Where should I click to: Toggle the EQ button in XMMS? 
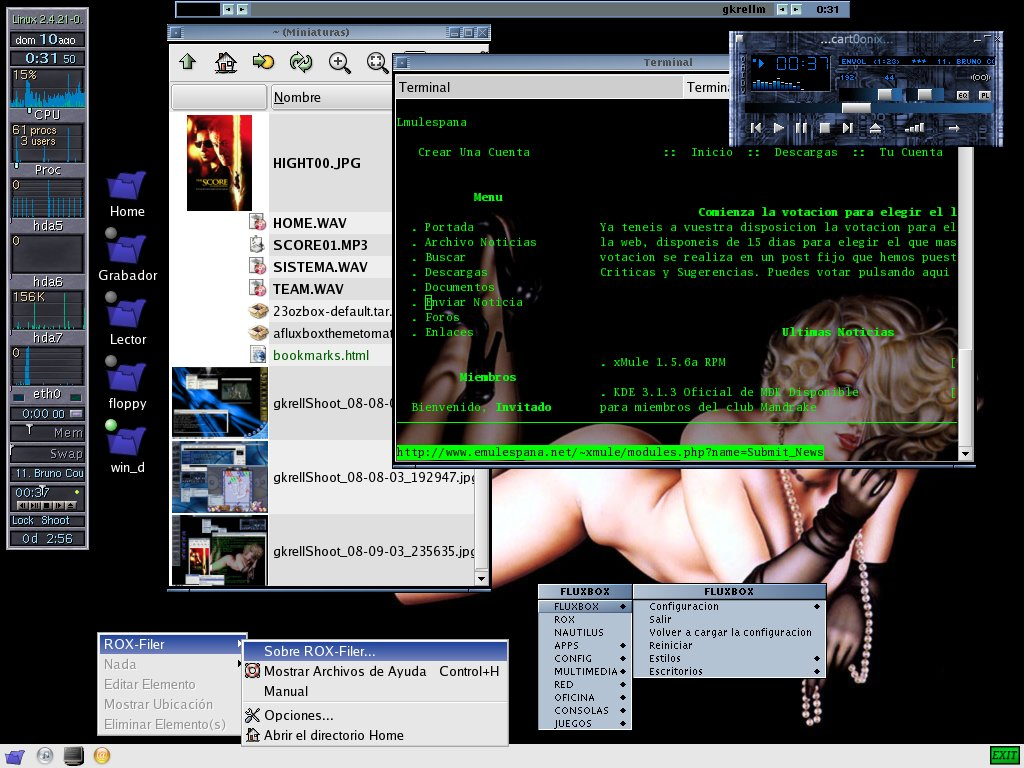pyautogui.click(x=963, y=95)
